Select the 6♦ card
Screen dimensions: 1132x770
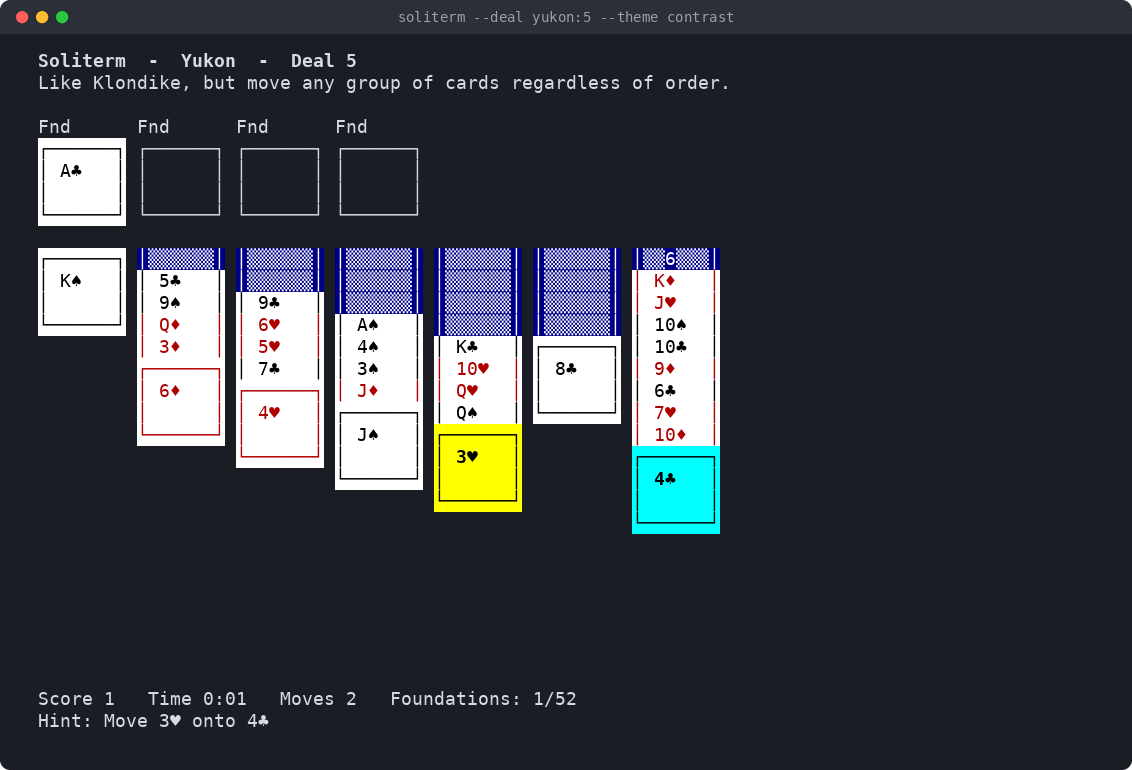pyautogui.click(x=180, y=402)
